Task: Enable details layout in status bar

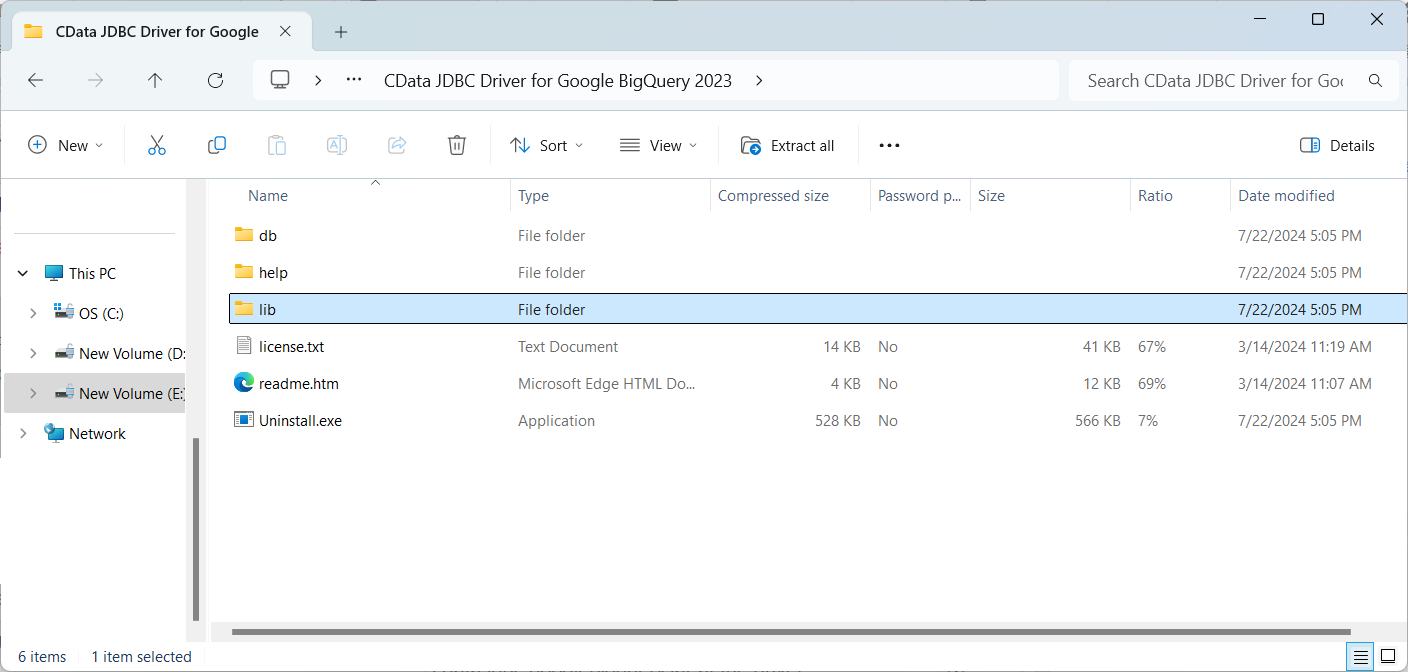Action: [1360, 657]
